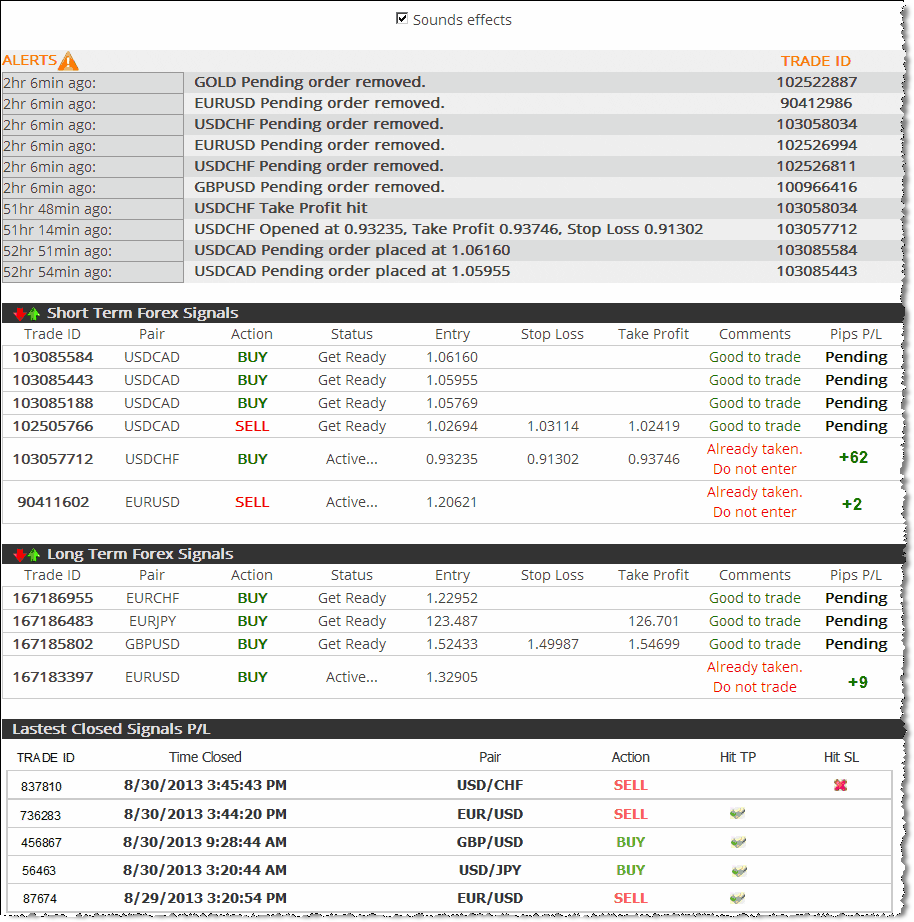
Task: Click entry value 1.20621
Action: pos(452,502)
